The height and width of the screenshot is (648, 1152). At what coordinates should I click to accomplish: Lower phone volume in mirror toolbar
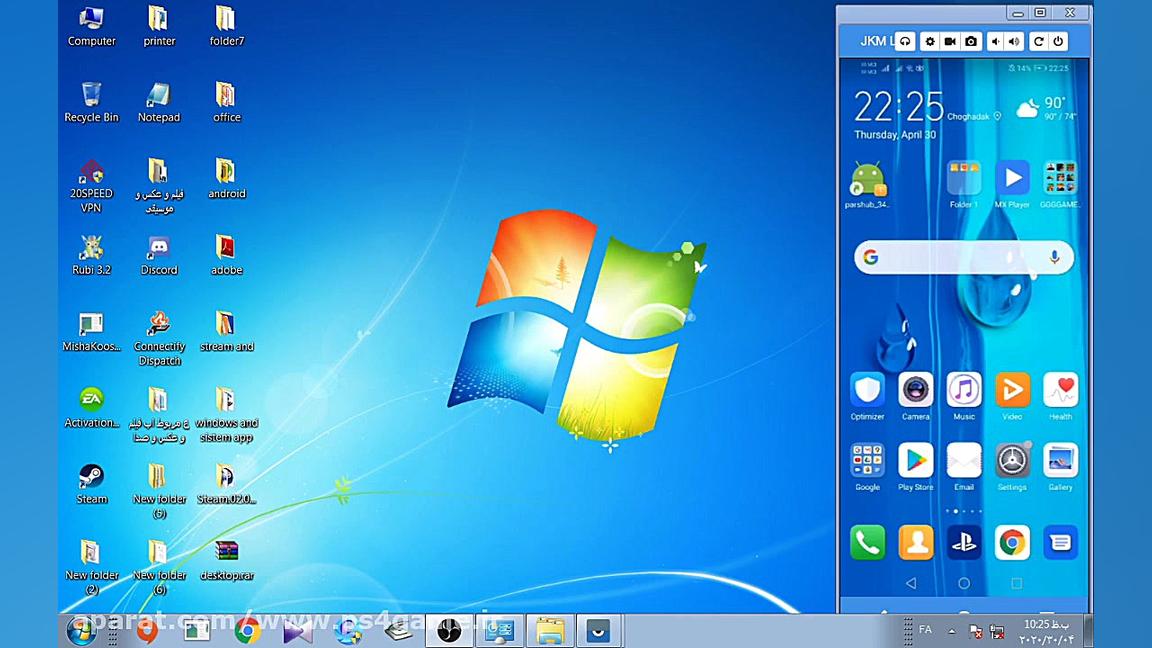point(995,41)
